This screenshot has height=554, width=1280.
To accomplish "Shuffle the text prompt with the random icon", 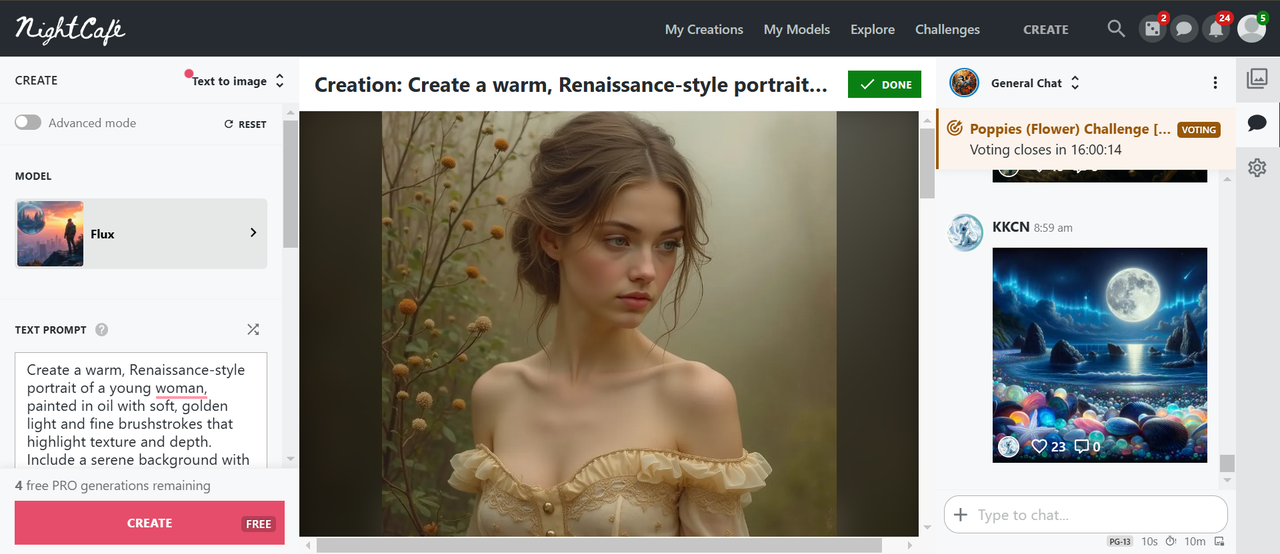I will pyautogui.click(x=253, y=329).
